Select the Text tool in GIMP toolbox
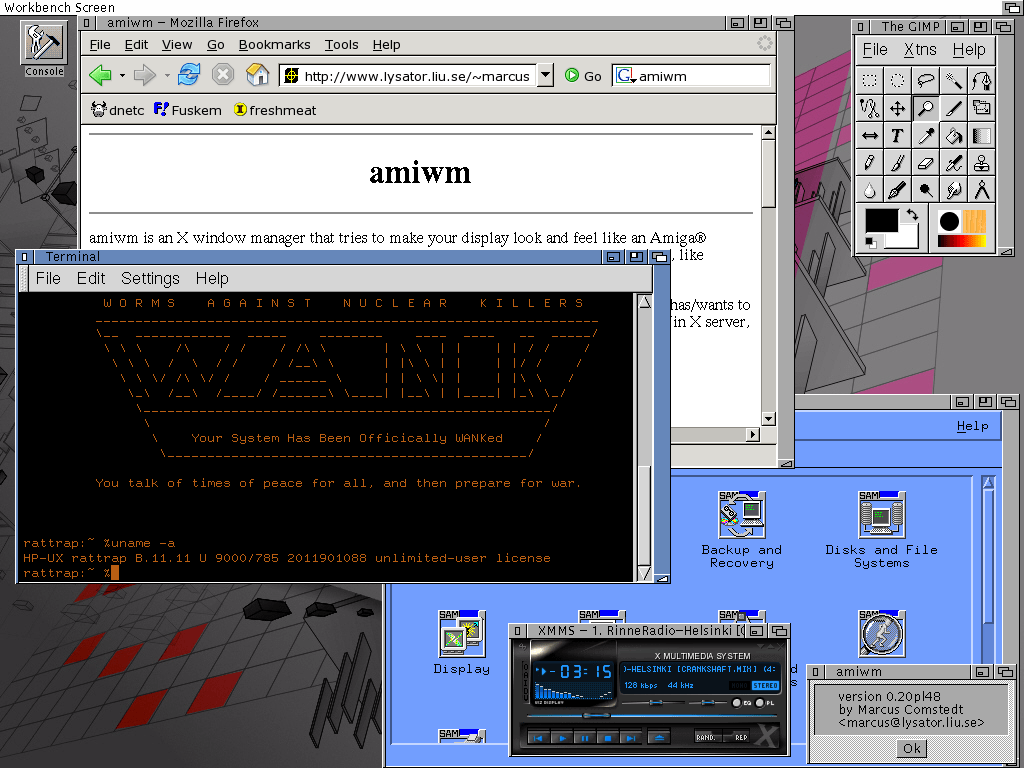 tap(898, 136)
